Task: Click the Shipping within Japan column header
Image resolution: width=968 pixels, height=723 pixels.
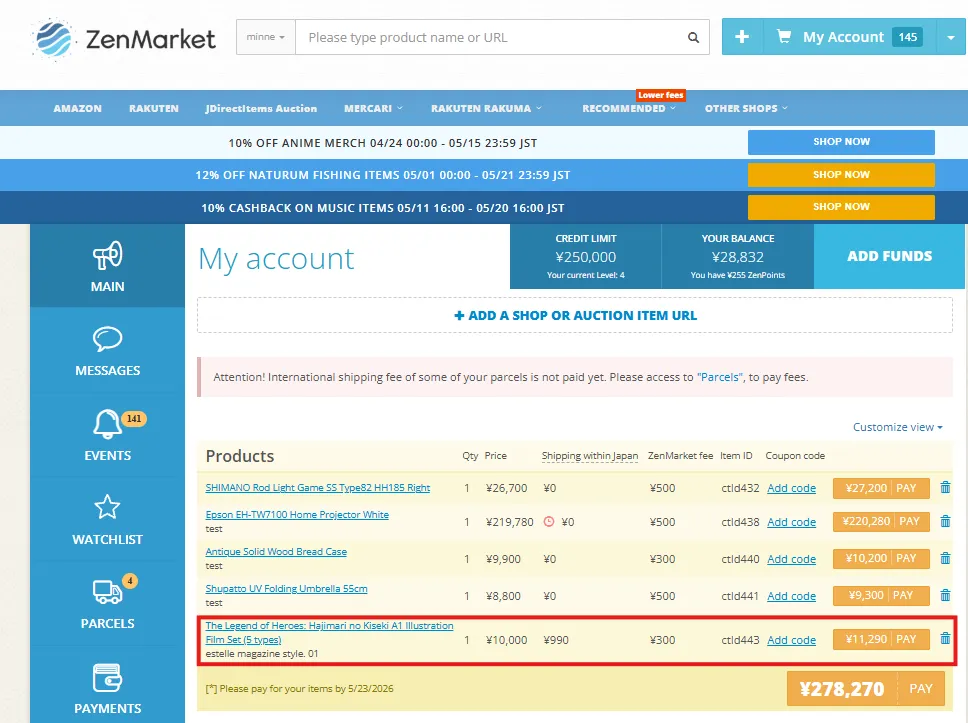Action: (590, 456)
